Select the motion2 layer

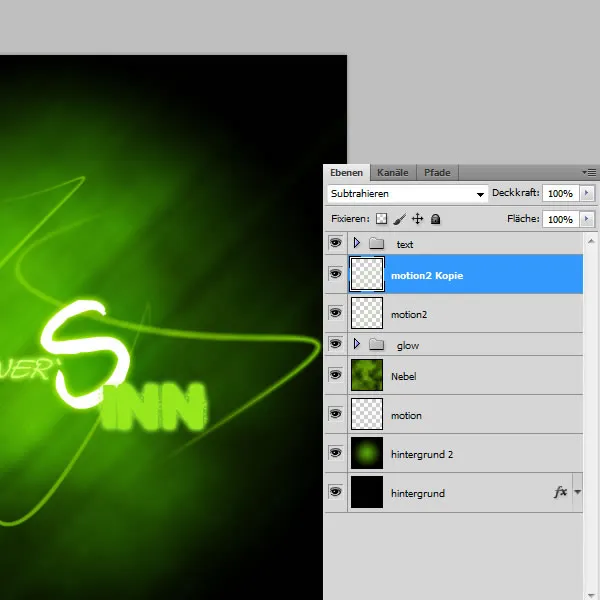point(409,314)
